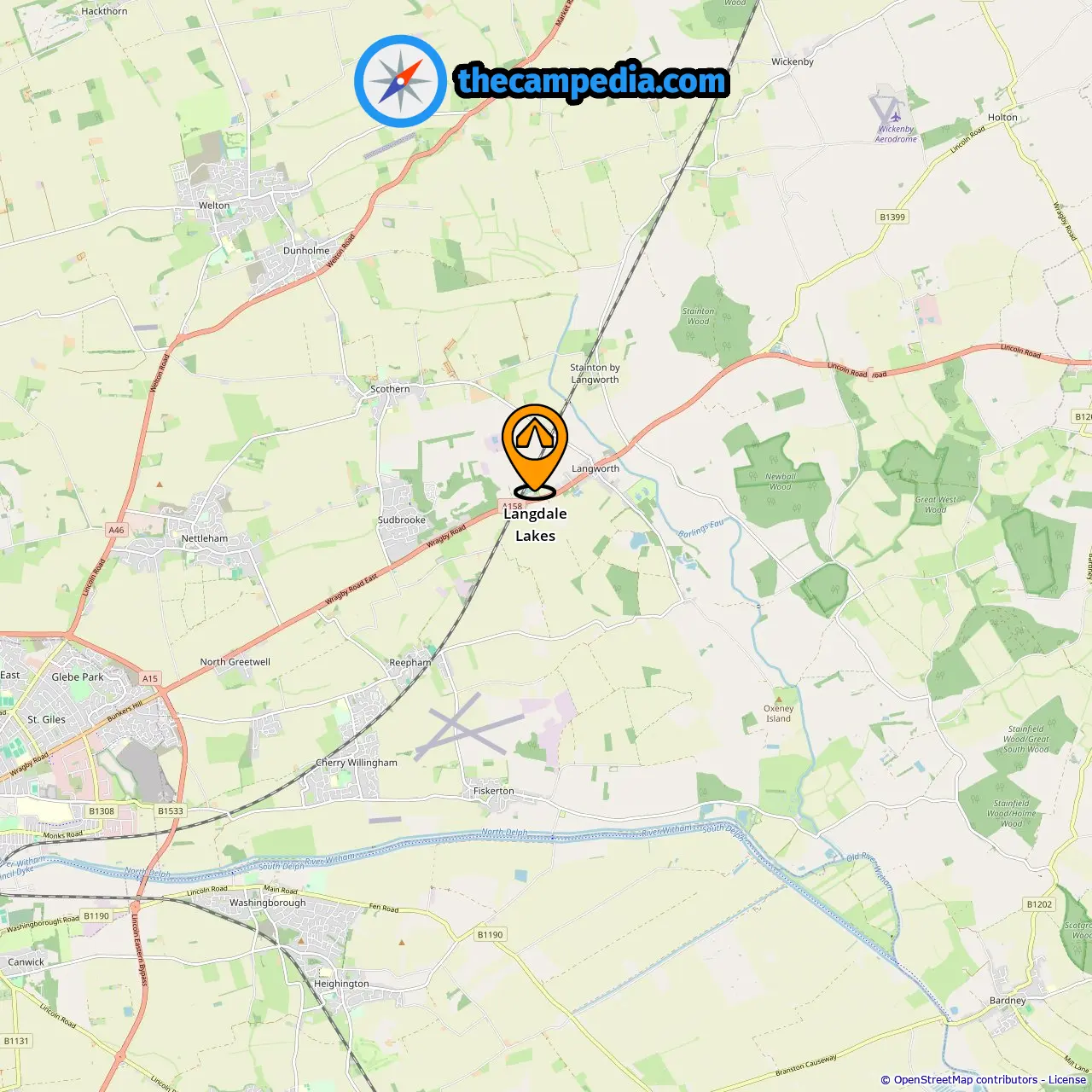Click the Nettleham village label
This screenshot has width=1092, height=1092.
point(205,538)
